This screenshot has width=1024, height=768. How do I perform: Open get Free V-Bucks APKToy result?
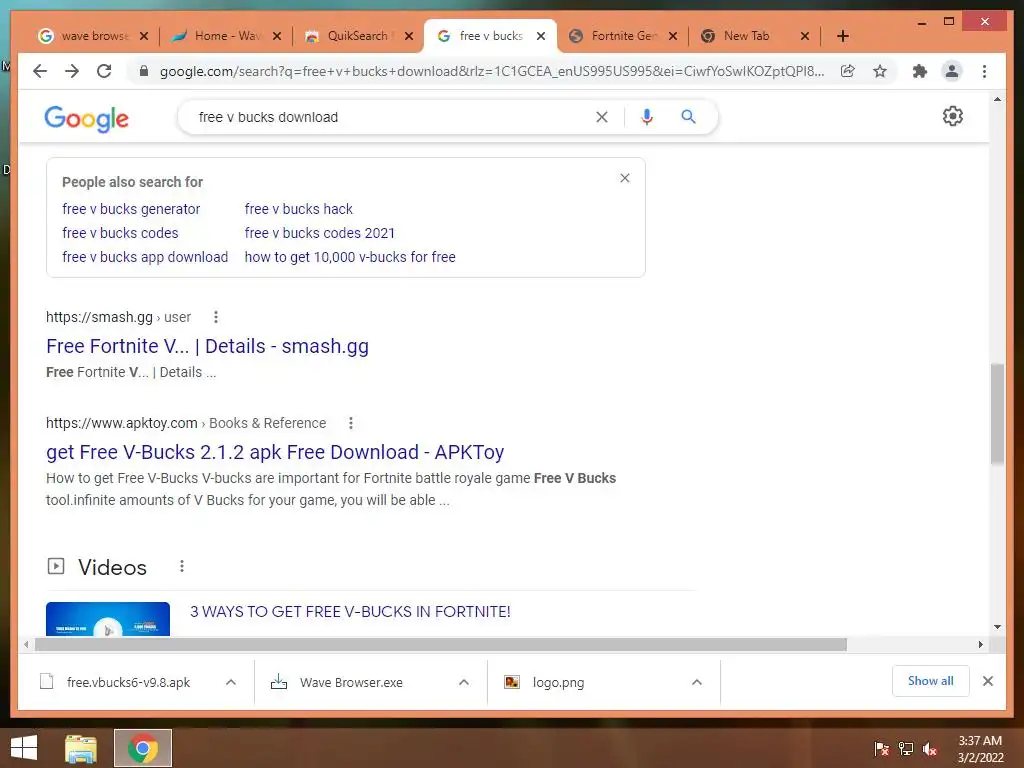pos(275,452)
